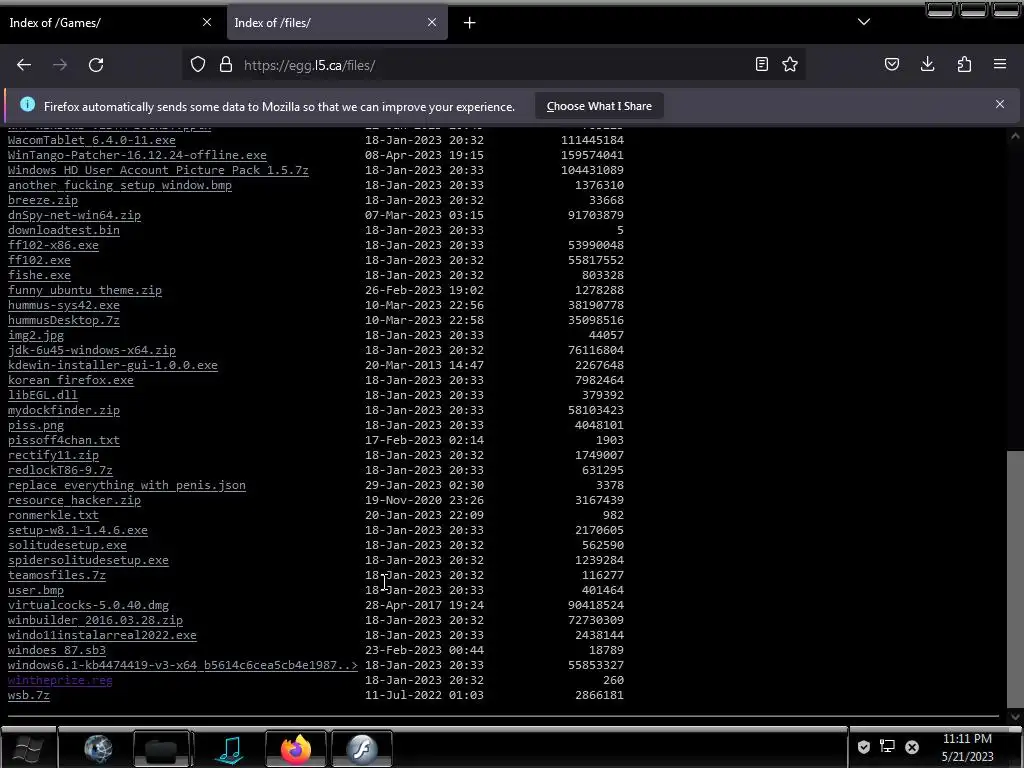Focus the URL address bar

[496, 65]
